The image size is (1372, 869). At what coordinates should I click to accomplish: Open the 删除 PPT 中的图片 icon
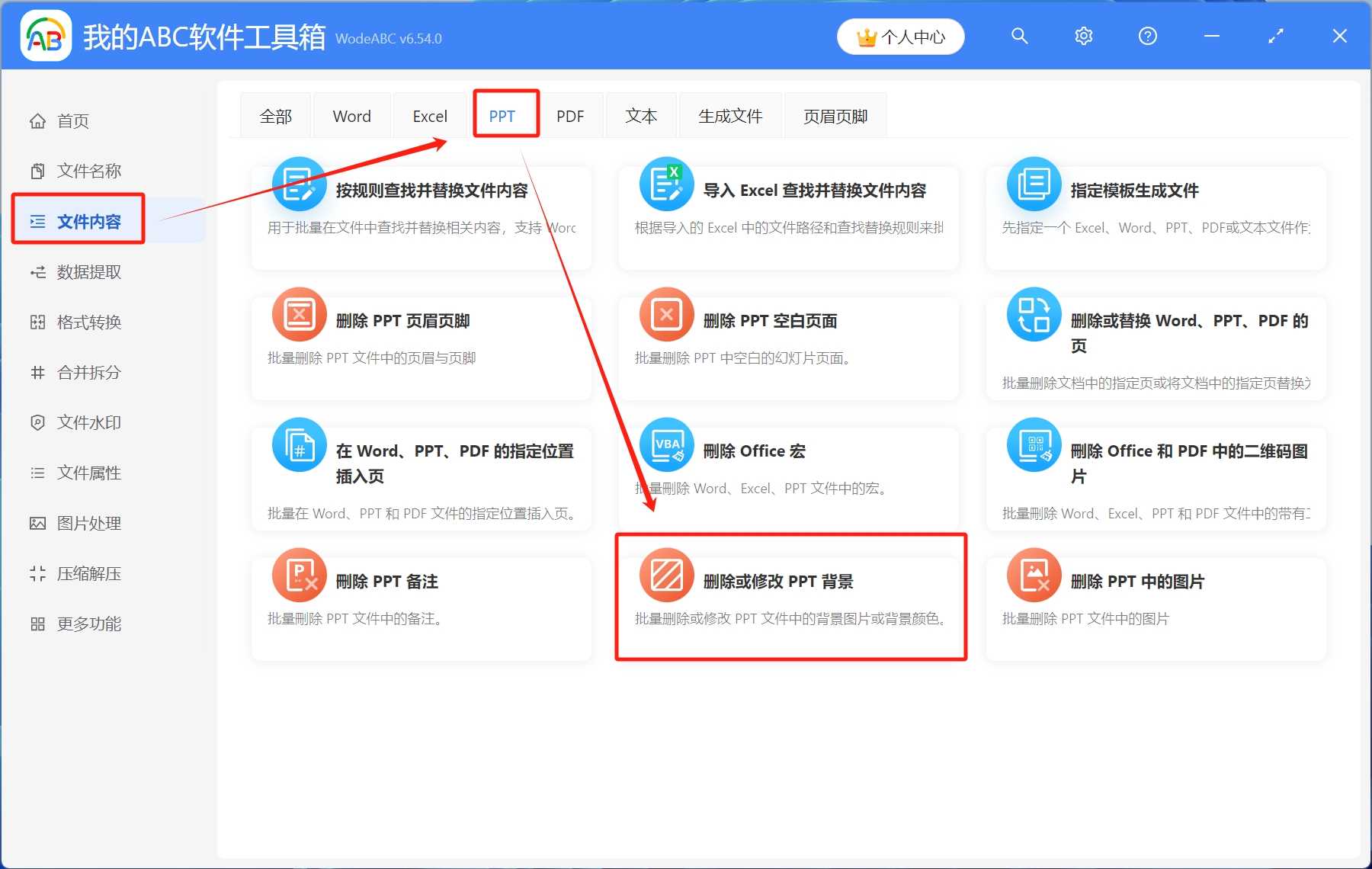[x=1033, y=575]
